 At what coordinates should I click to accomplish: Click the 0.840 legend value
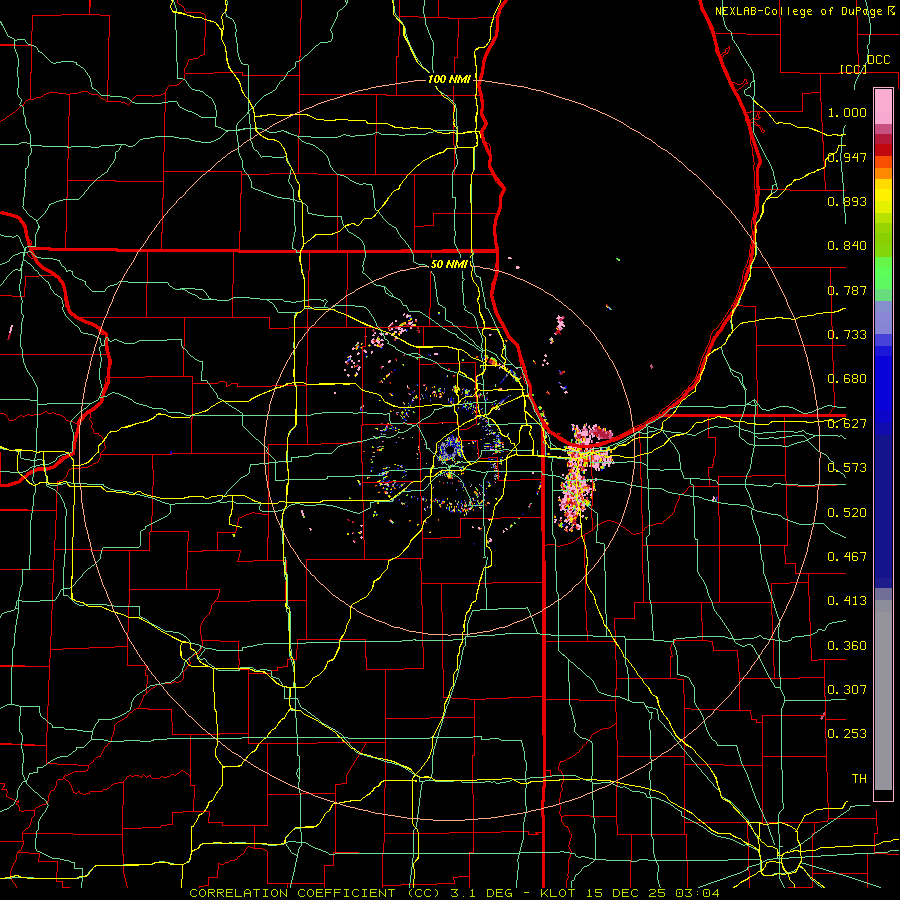click(x=847, y=246)
